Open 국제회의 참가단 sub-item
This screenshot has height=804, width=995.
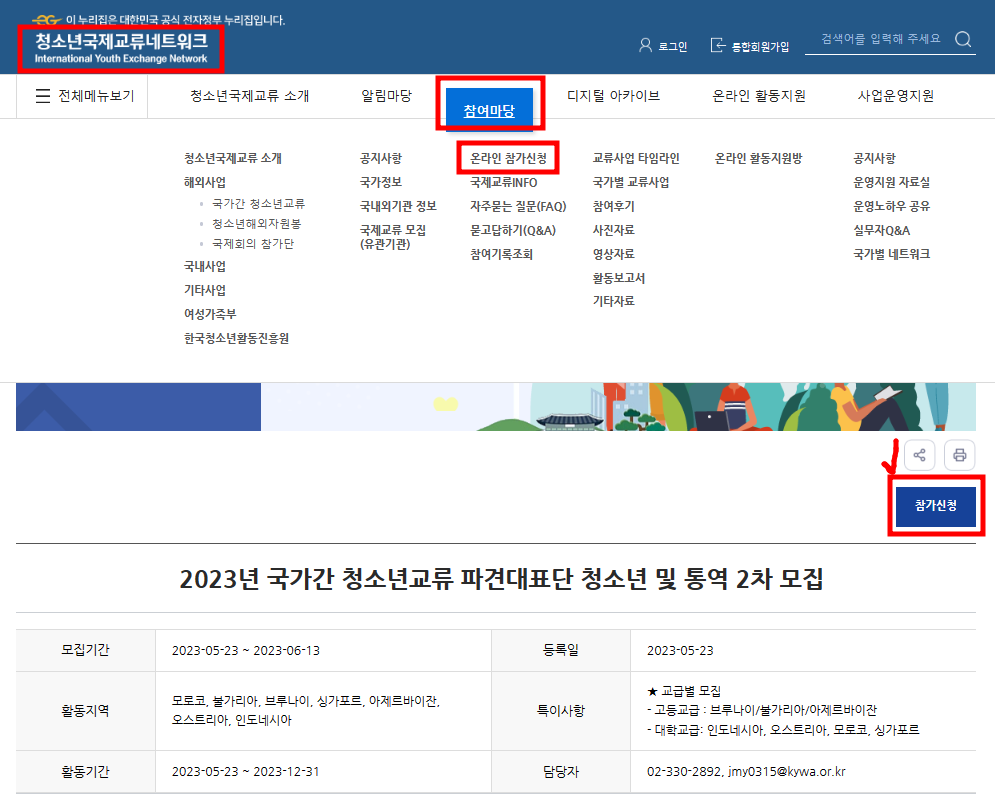click(x=253, y=244)
